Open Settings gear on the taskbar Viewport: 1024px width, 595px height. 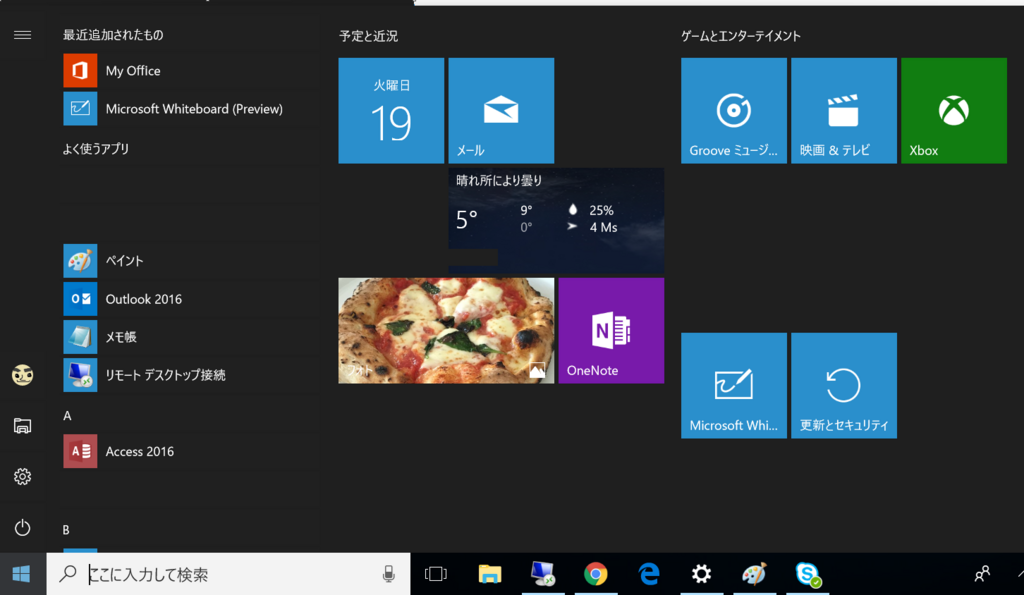[701, 574]
